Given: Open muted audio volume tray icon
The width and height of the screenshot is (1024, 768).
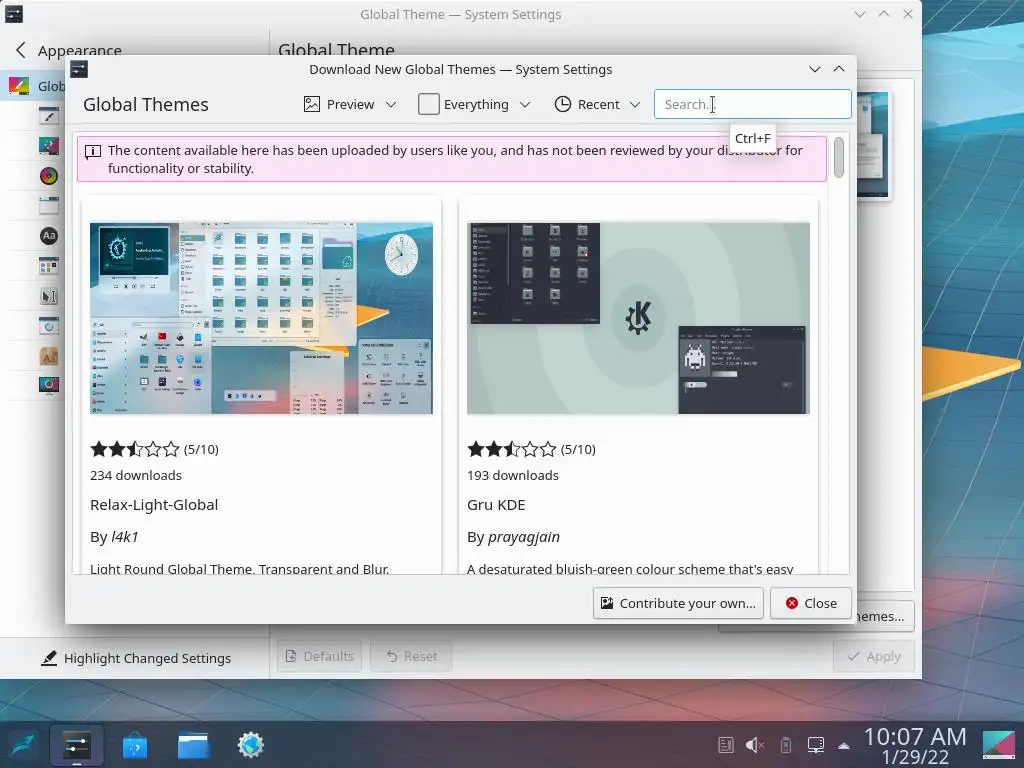Looking at the screenshot, I should tap(755, 745).
